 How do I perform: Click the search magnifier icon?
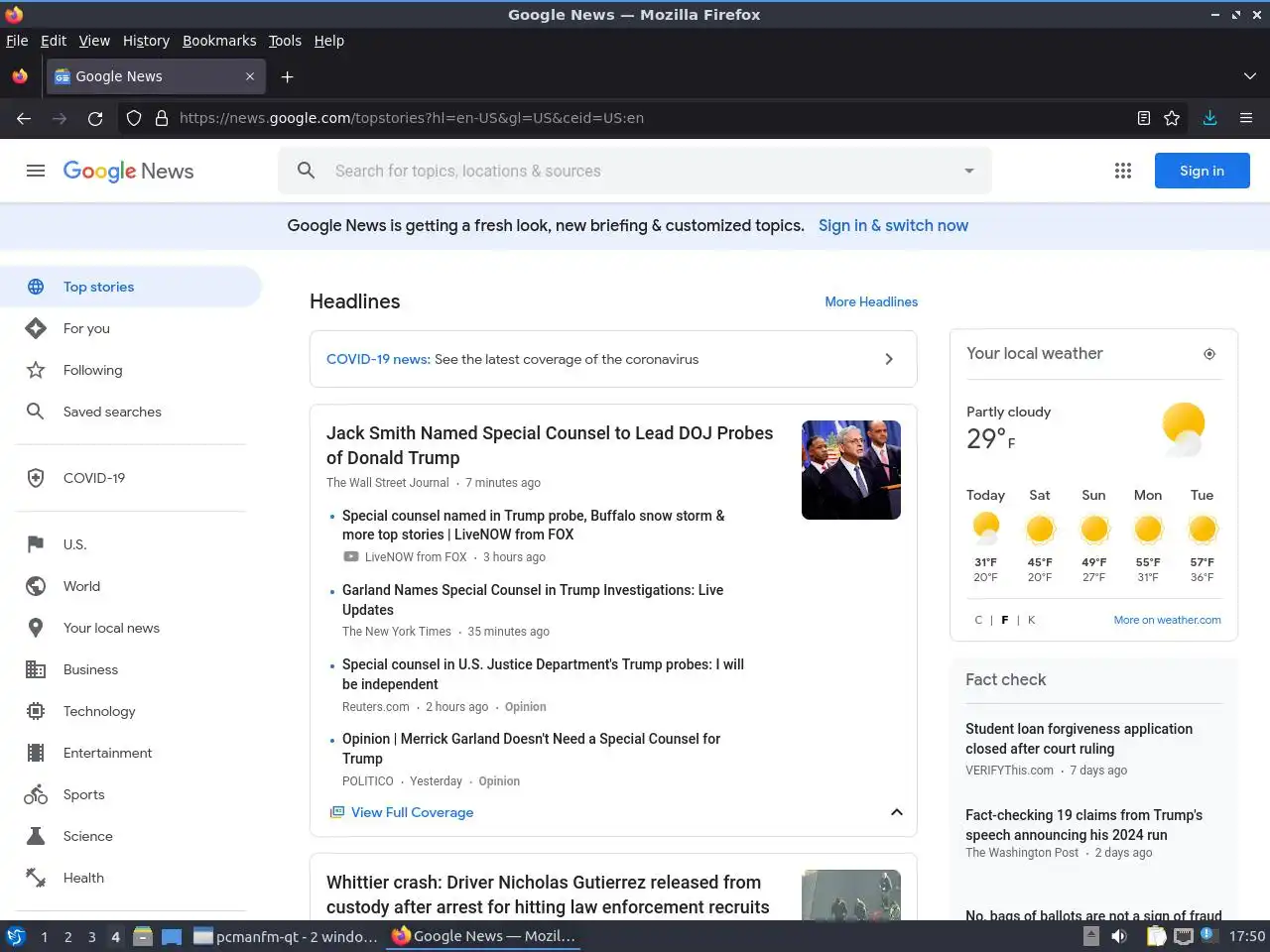(307, 171)
